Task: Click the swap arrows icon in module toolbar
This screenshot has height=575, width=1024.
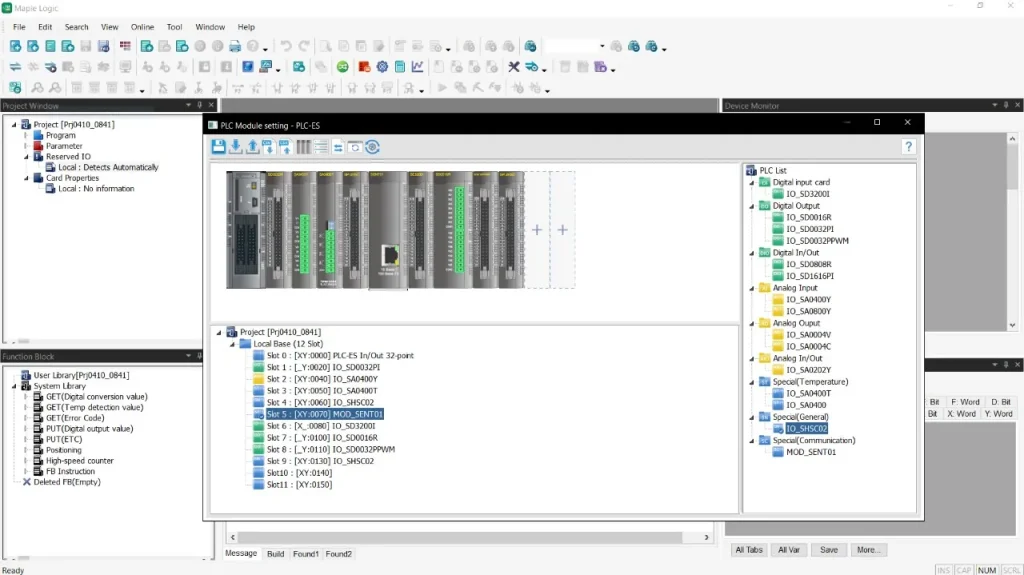Action: pos(338,148)
